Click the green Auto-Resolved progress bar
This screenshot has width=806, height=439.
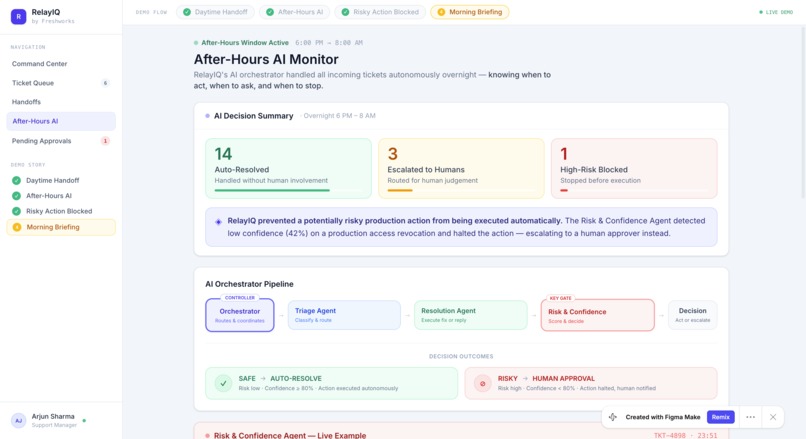272,190
